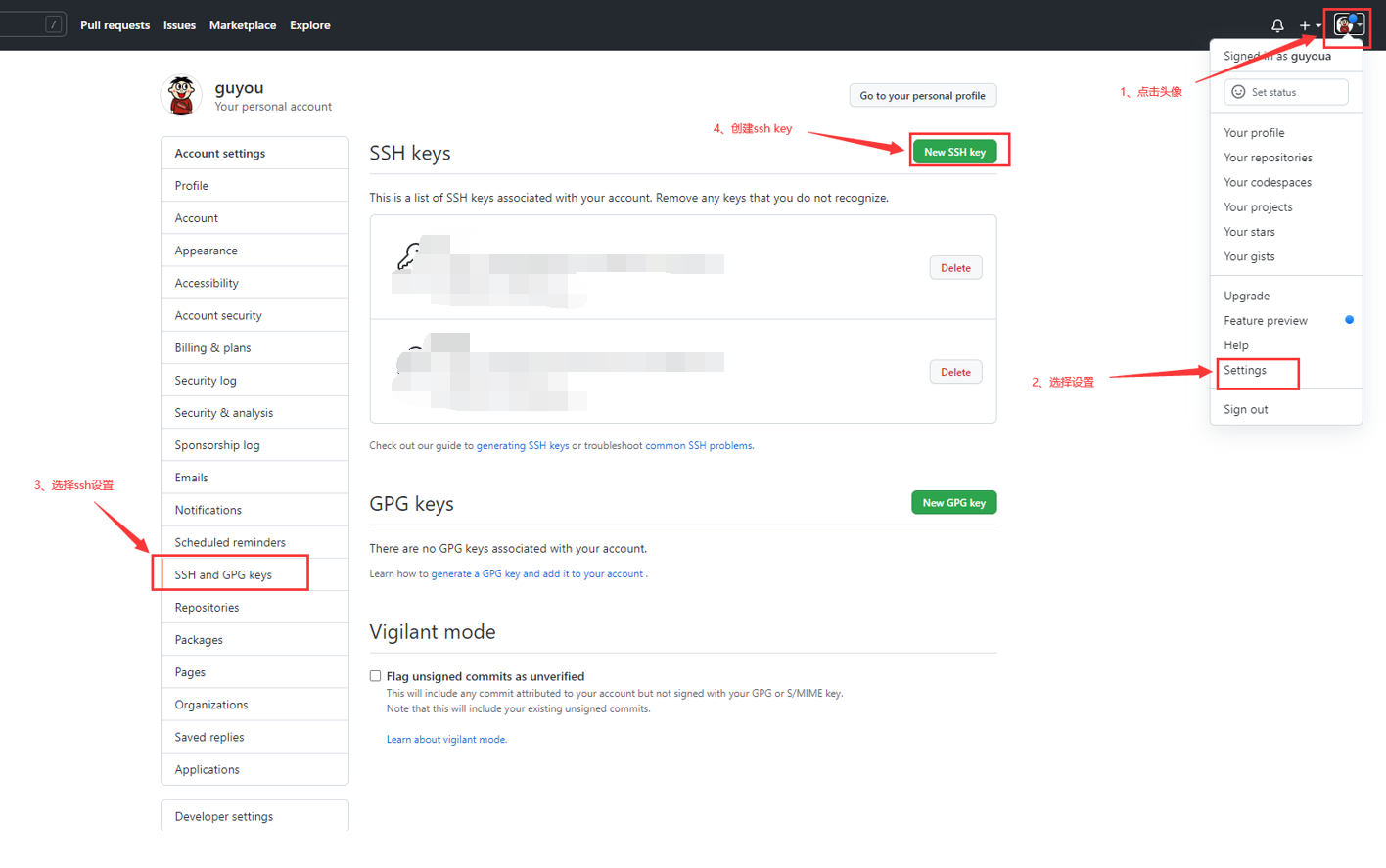Viewport: 1386px width, 868px height.
Task: Click the slash search shortcut box
Action: [54, 24]
